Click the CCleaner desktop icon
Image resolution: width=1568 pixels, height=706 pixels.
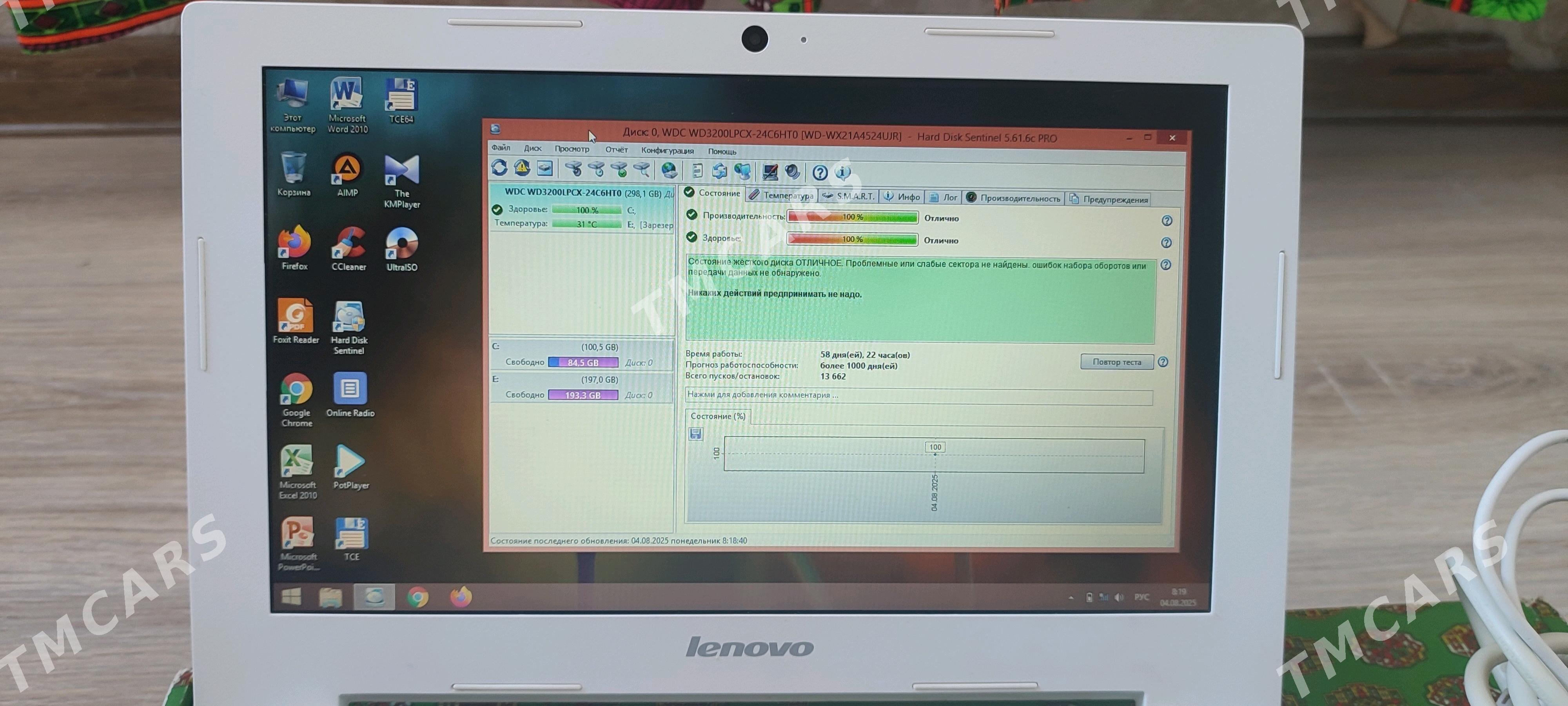348,249
